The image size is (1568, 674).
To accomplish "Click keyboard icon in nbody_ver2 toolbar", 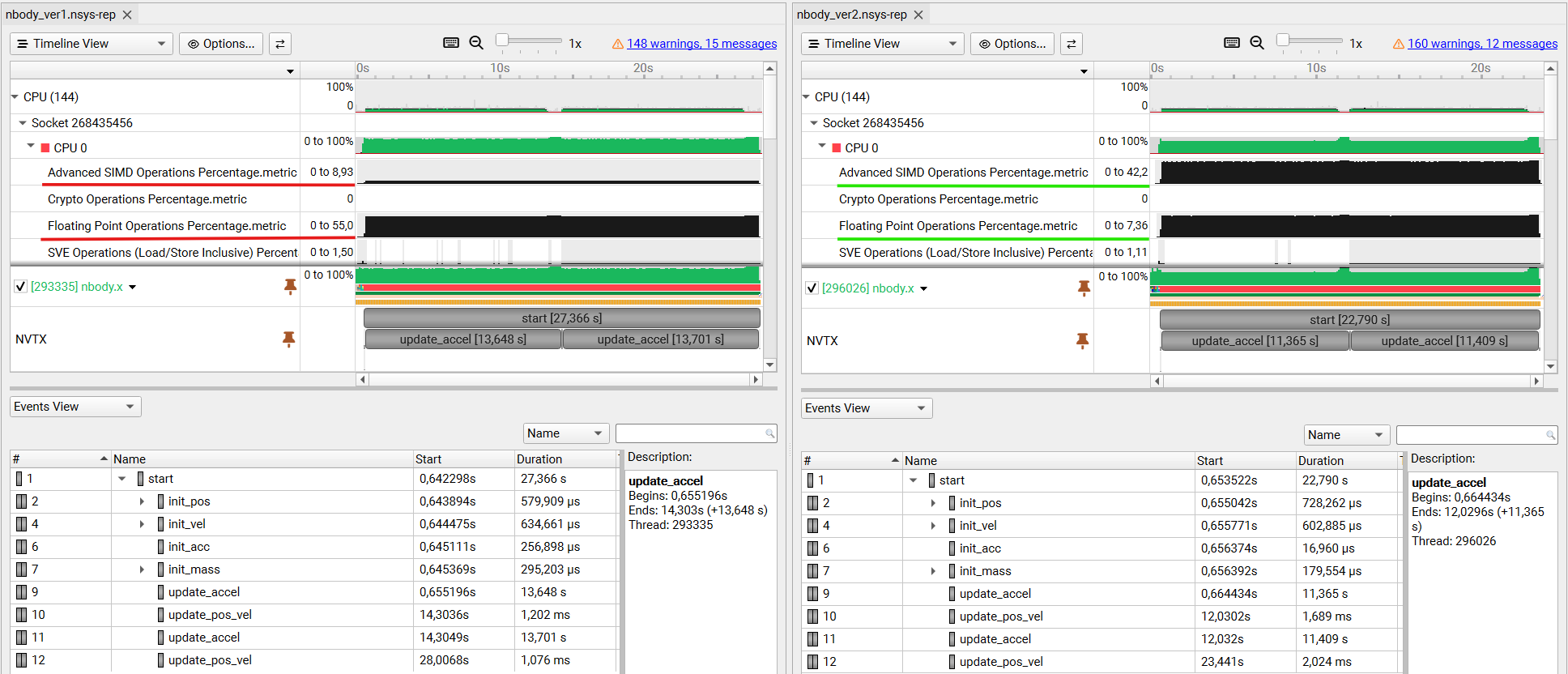I will click(x=1232, y=43).
